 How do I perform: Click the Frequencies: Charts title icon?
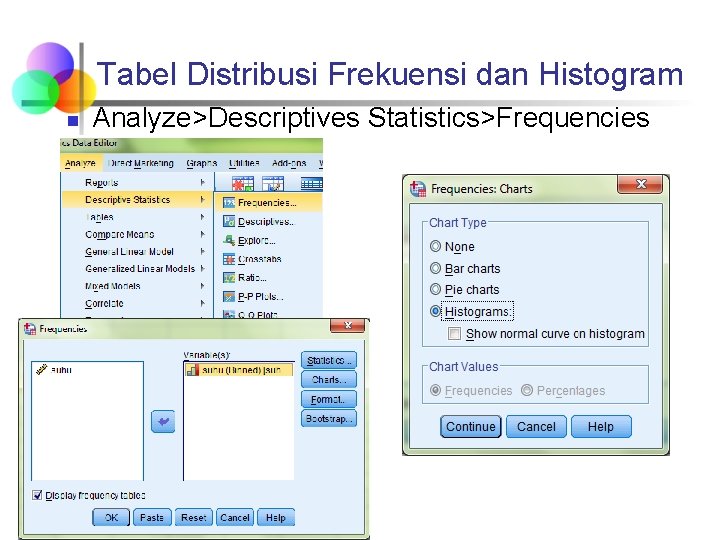[418, 189]
